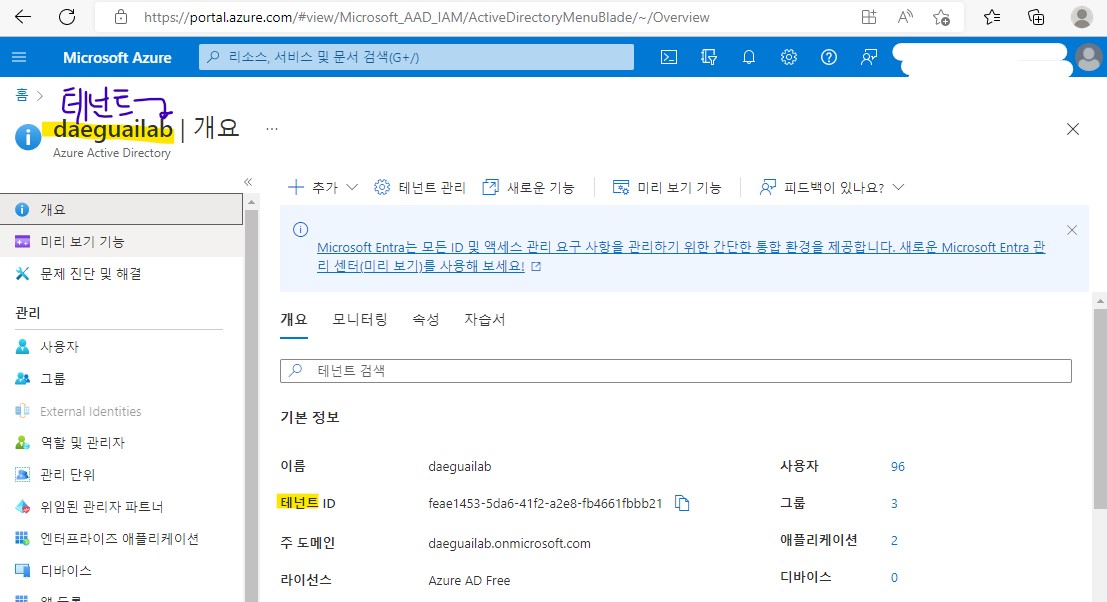This screenshot has height=602, width=1107.
Task: Open the browser split screen icon
Action: pos(869,18)
